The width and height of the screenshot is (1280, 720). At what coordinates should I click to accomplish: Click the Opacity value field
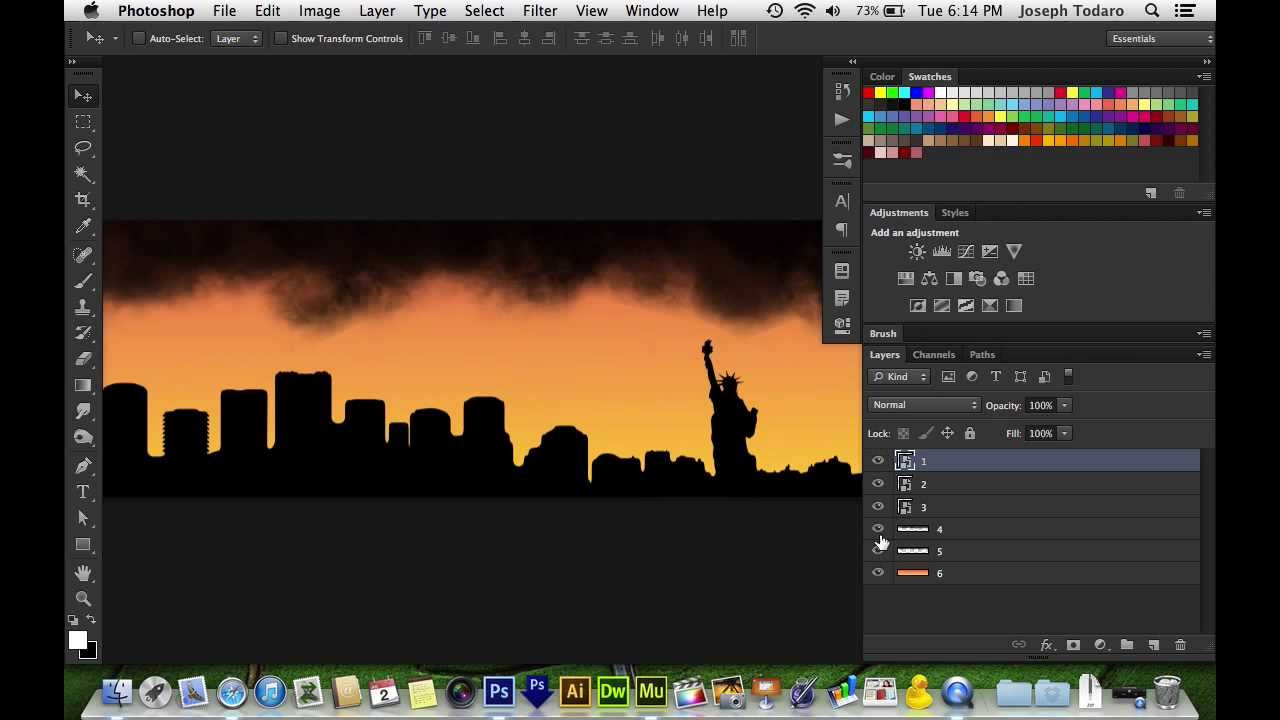1040,405
